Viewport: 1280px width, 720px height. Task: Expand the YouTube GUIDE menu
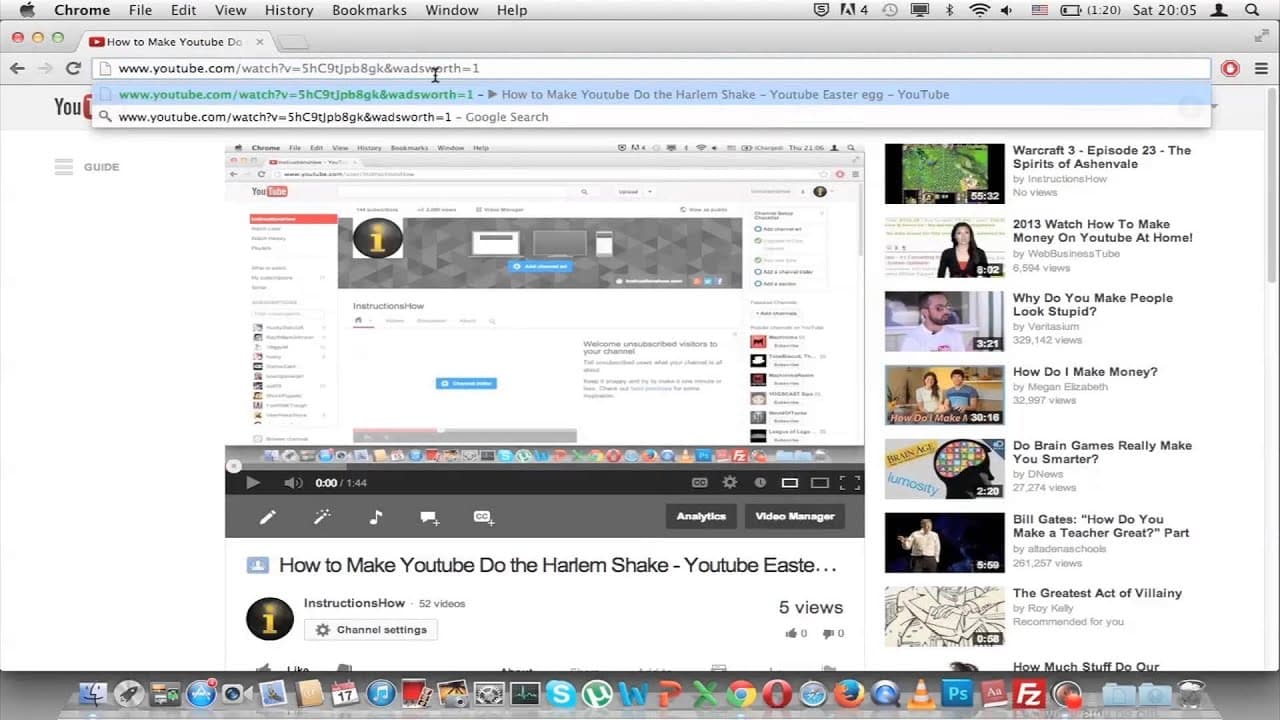coord(87,167)
